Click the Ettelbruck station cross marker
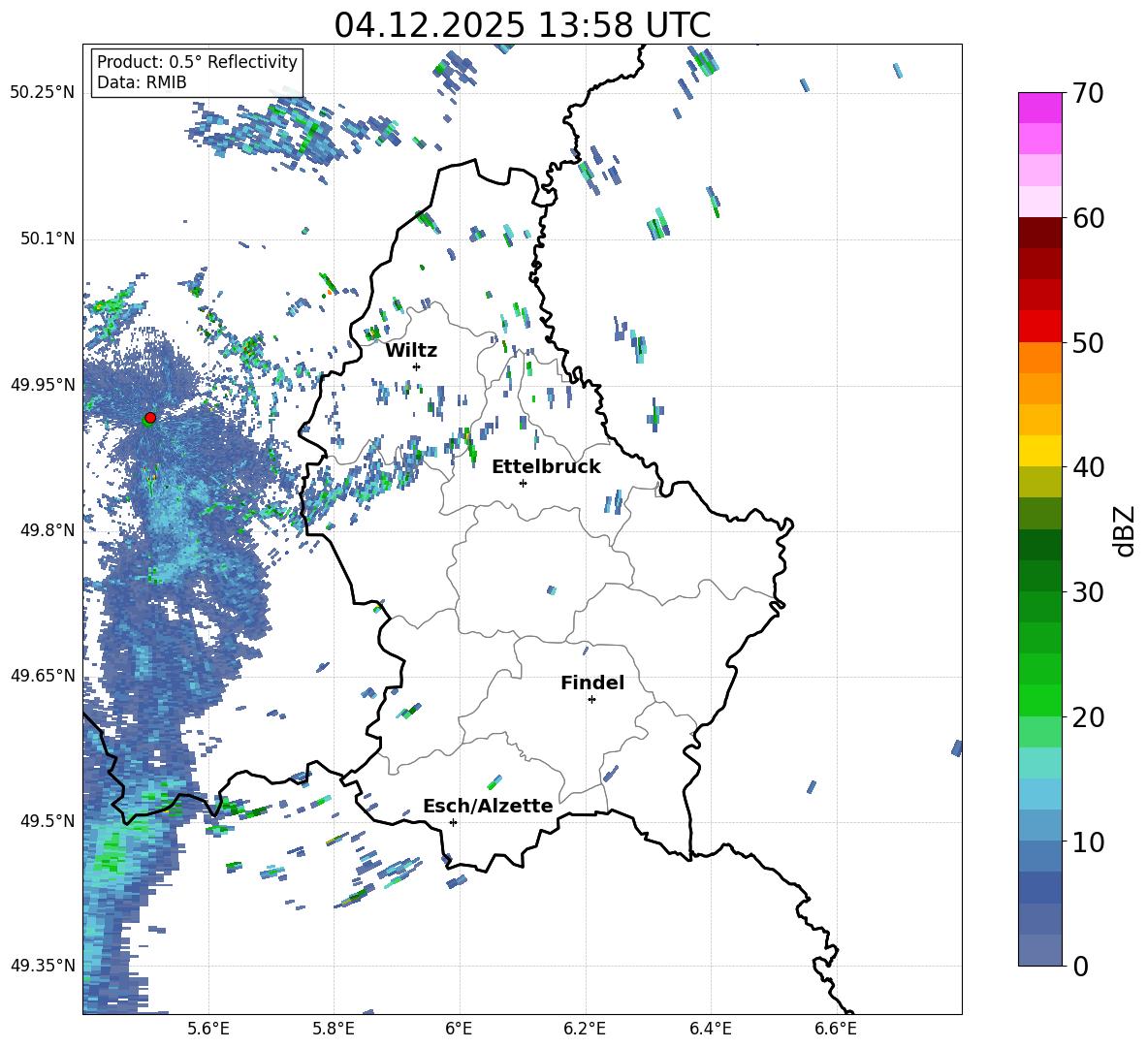Image resolution: width=1148 pixels, height=1048 pixels. pyautogui.click(x=523, y=483)
